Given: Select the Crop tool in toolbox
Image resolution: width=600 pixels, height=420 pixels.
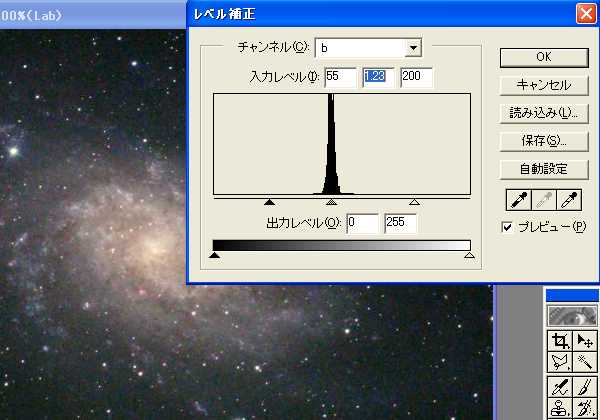Looking at the screenshot, I should 558,342.
